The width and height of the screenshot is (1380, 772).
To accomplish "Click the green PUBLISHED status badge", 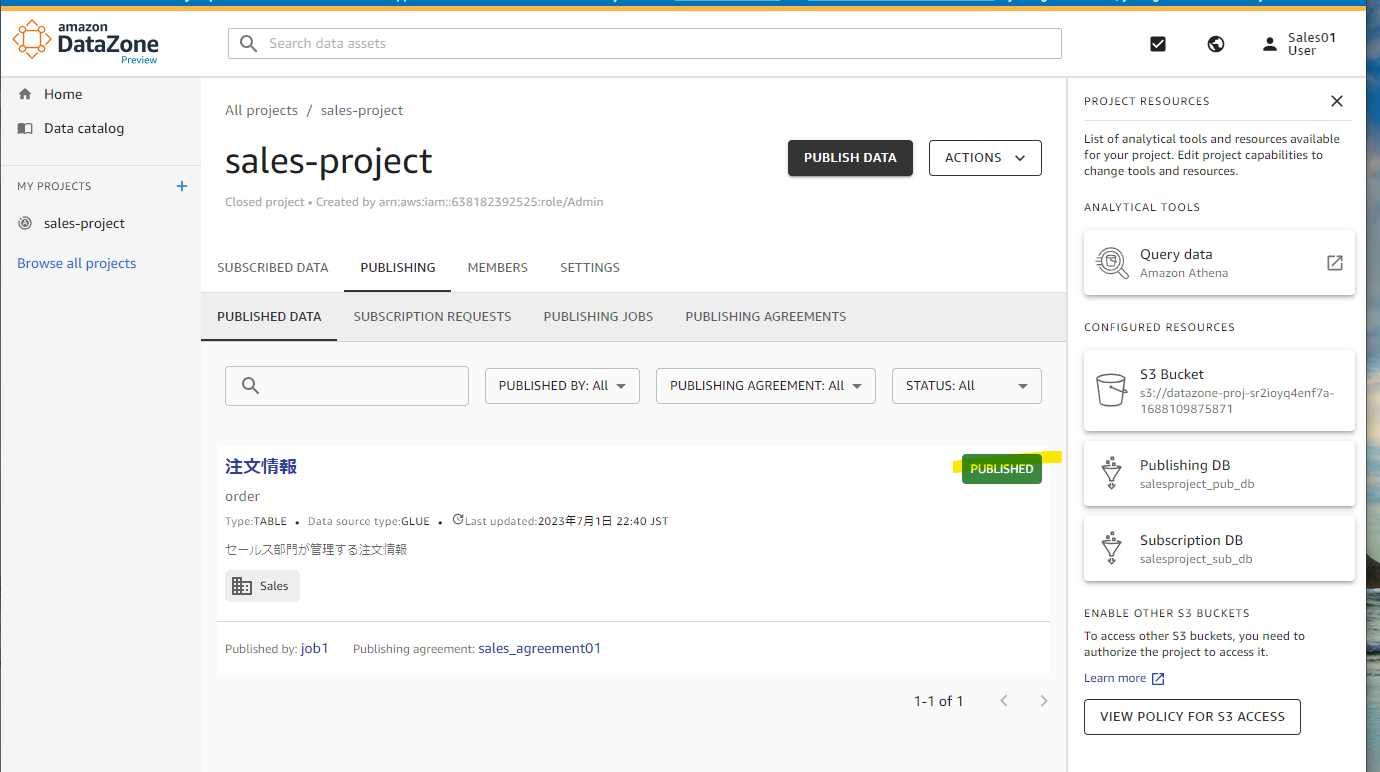I will 1002,469.
